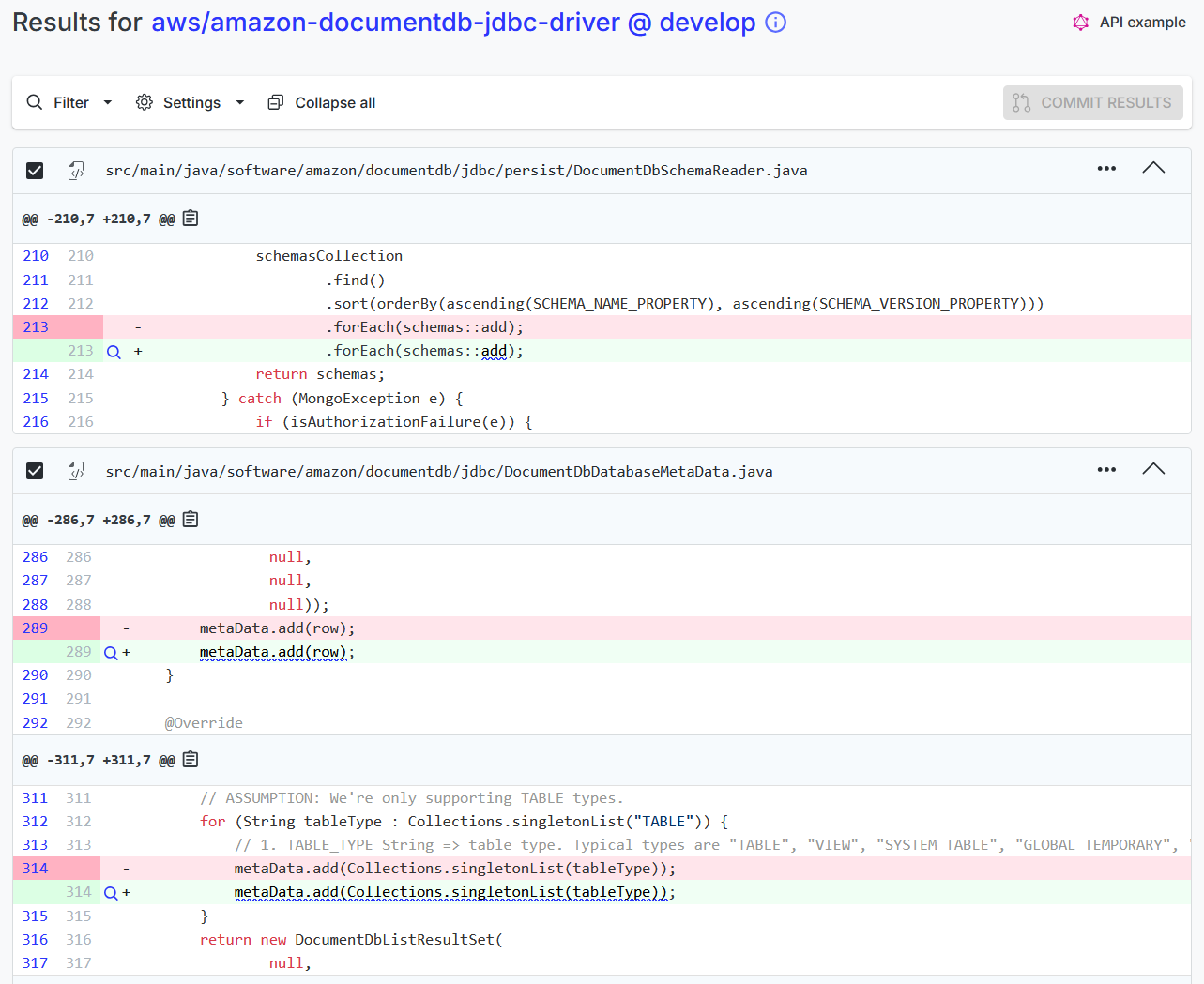Copy hunk header -210,7 +210,7 clipboard icon
Image resolution: width=1204 pixels, height=984 pixels.
(x=191, y=219)
